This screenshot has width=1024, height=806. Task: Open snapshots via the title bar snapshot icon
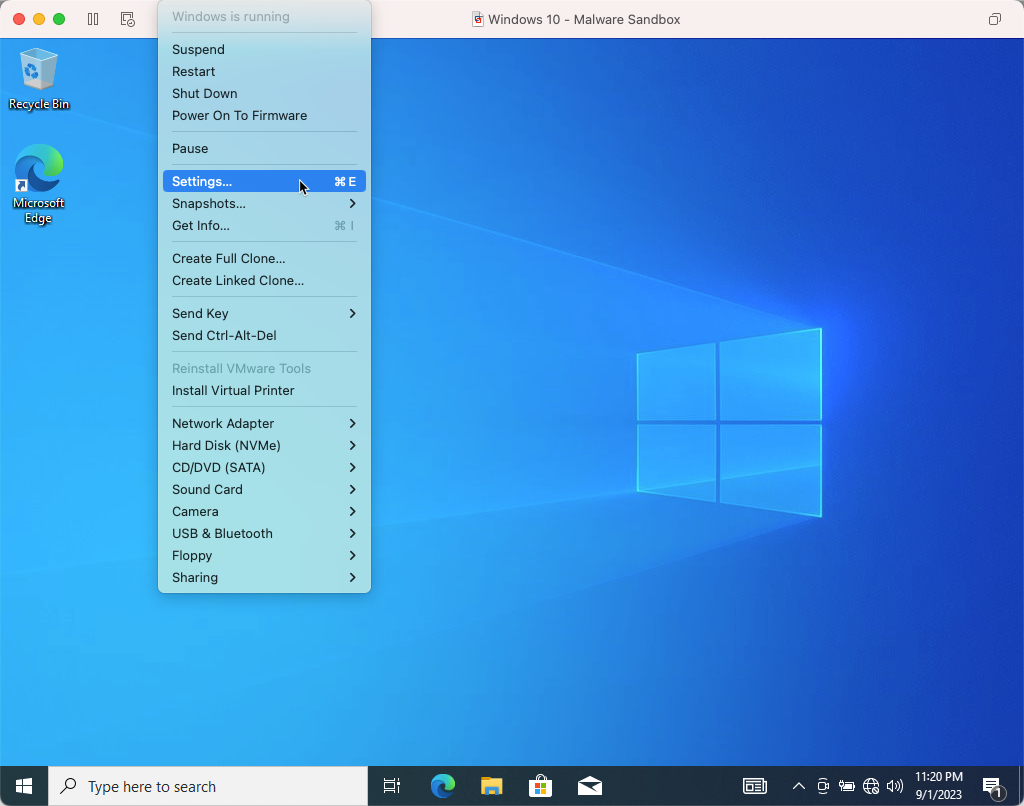pos(128,18)
